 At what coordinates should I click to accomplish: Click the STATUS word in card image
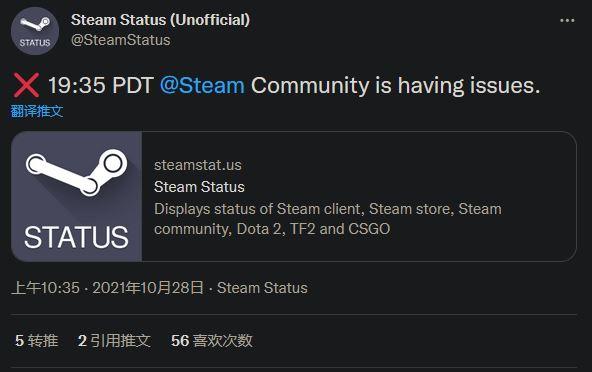pos(76,237)
